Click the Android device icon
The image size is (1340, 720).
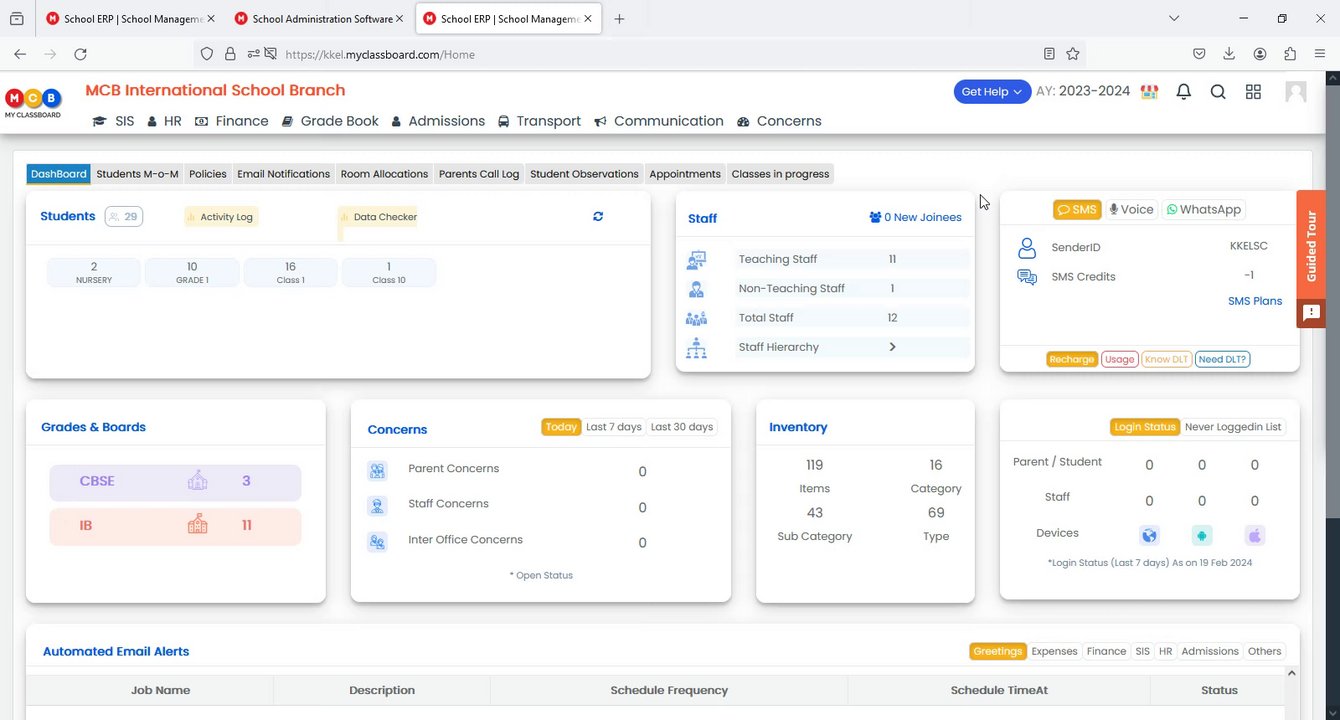pos(1202,535)
